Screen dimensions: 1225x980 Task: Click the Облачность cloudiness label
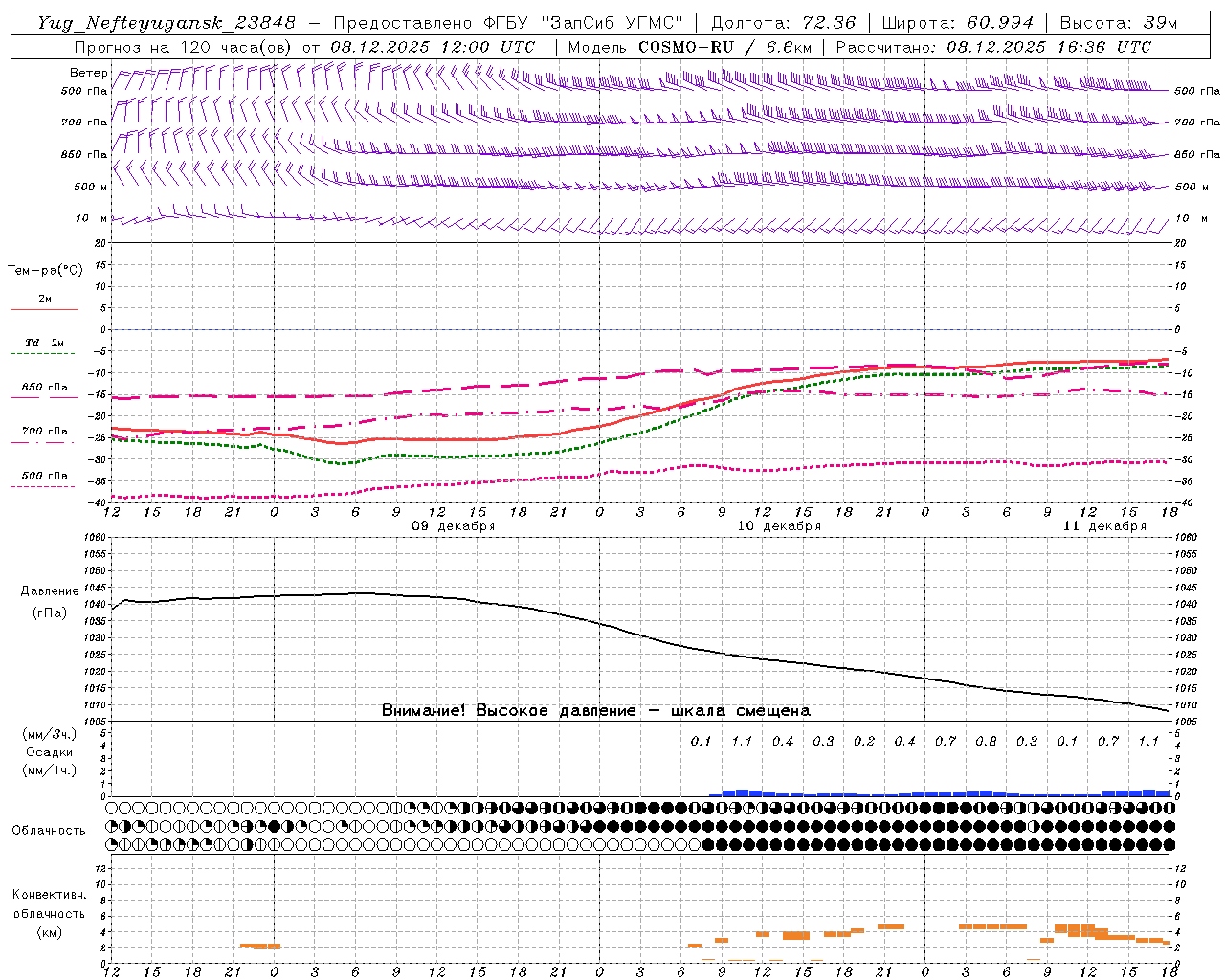[49, 830]
